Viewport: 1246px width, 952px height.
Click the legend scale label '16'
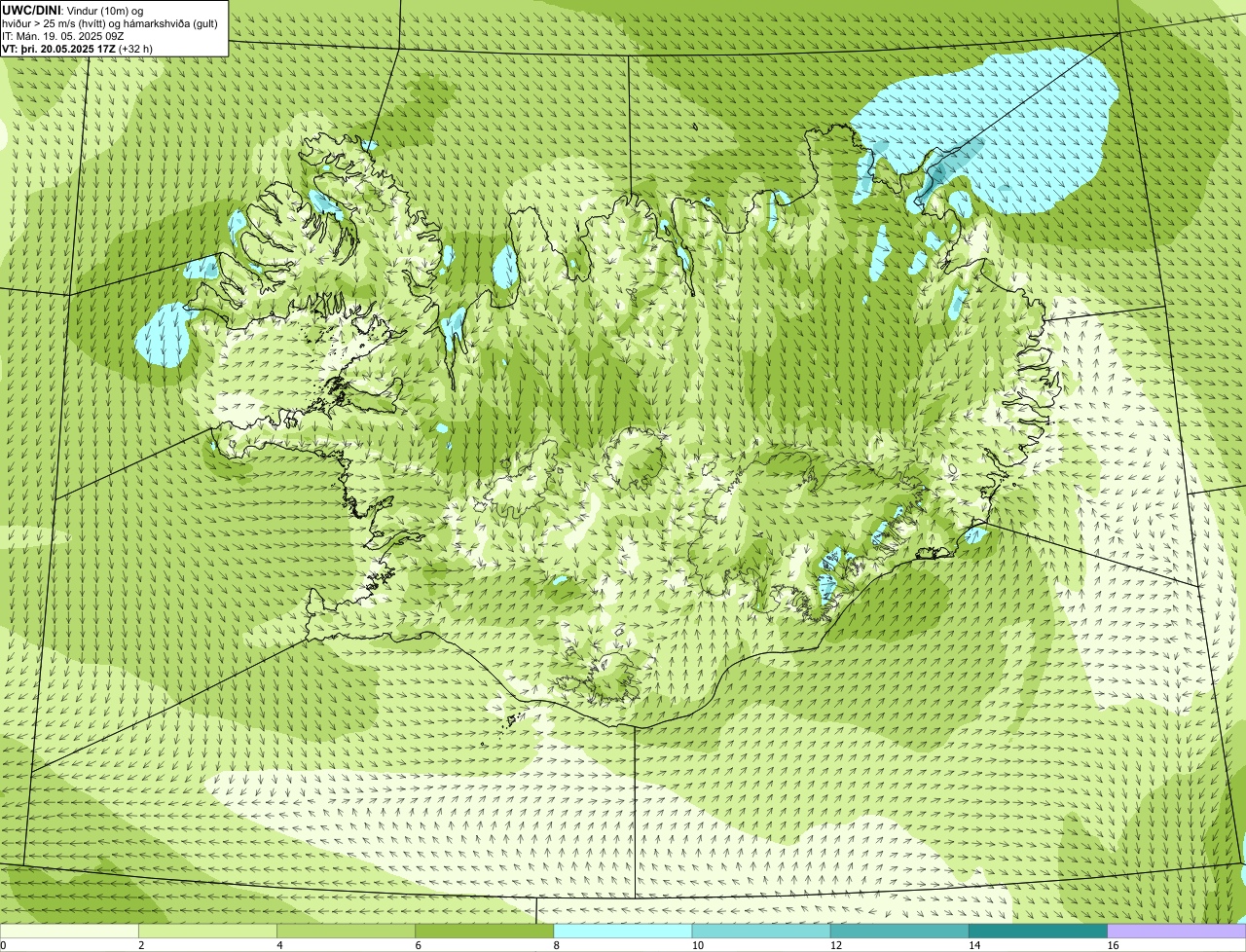click(1112, 945)
